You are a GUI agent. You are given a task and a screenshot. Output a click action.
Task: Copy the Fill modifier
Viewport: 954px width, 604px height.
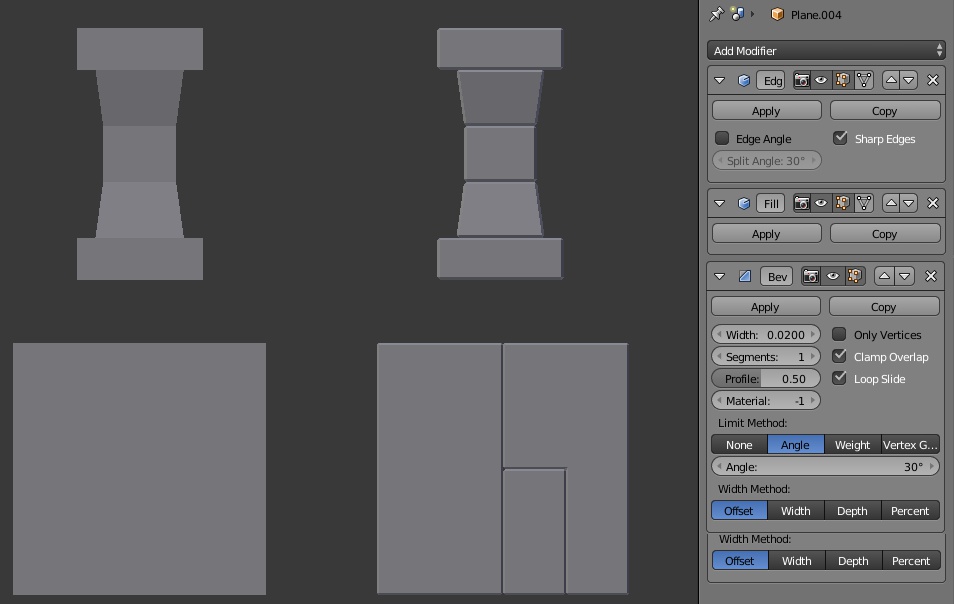(x=885, y=234)
